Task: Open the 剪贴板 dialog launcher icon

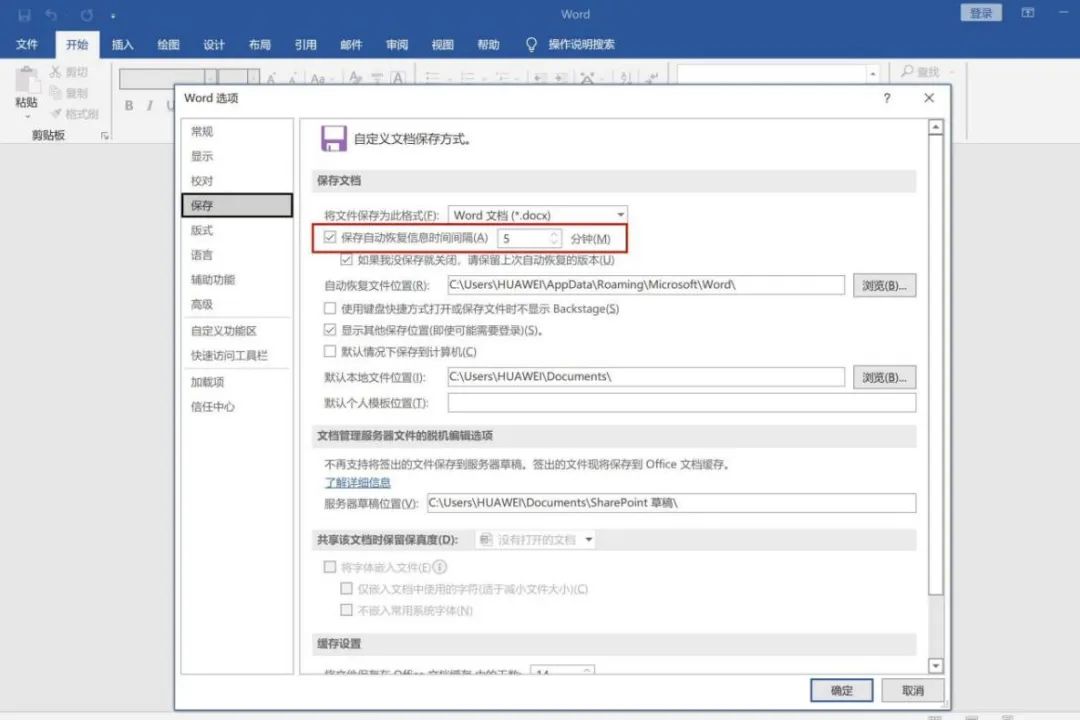Action: pos(105,136)
